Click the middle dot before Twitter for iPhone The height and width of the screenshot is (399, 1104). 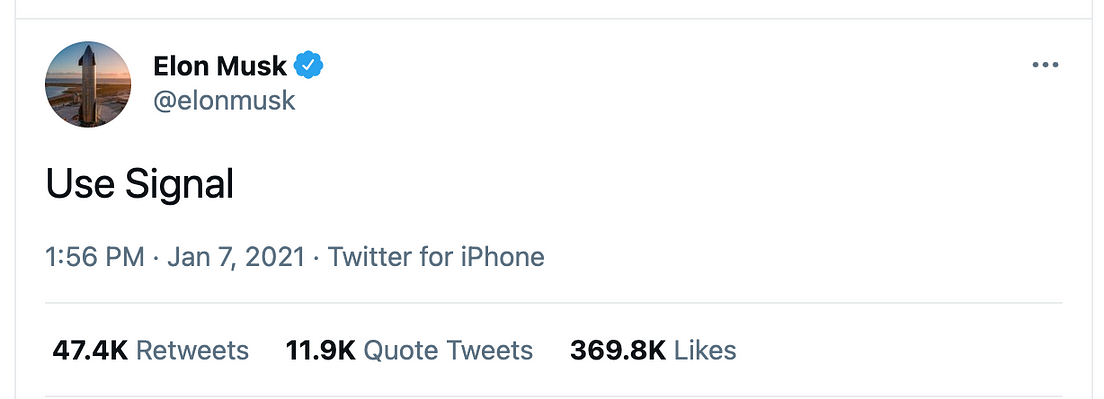coord(317,258)
